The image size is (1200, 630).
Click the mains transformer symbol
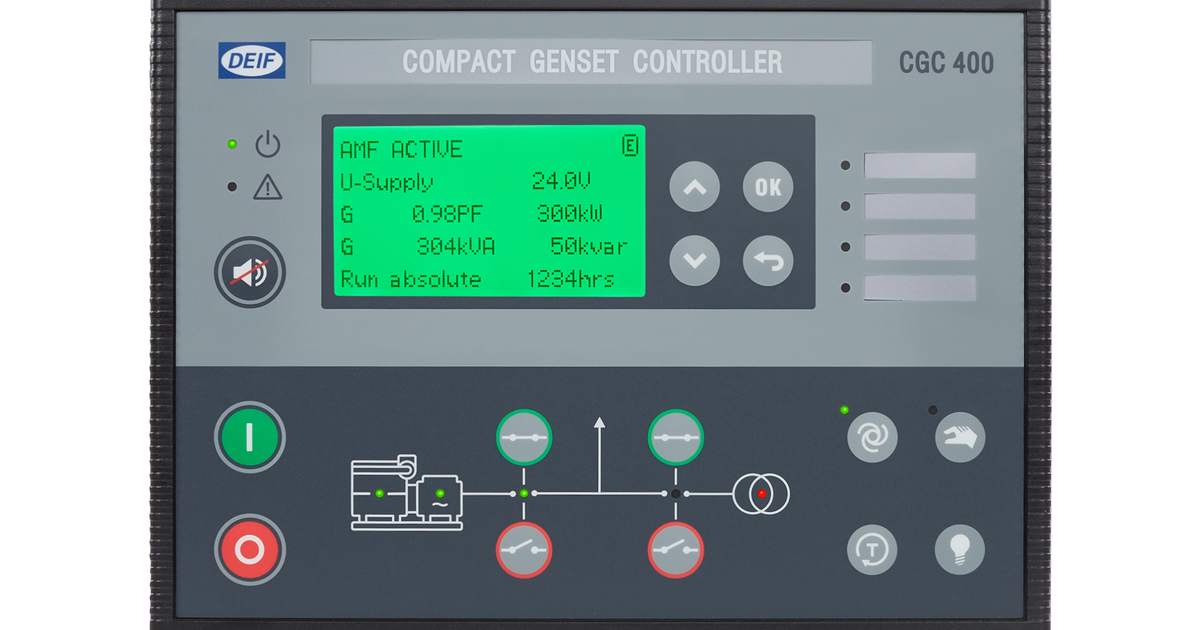[761, 493]
